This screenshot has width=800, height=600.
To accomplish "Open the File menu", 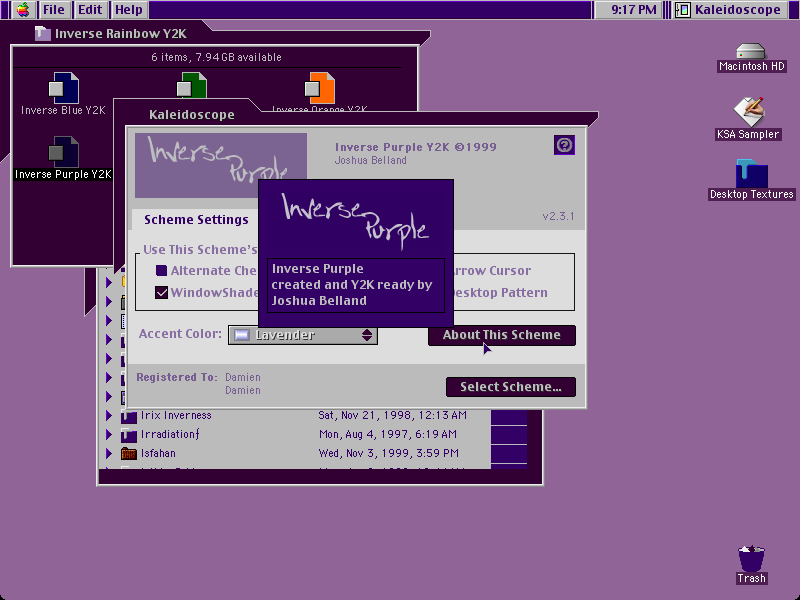I will tap(54, 10).
